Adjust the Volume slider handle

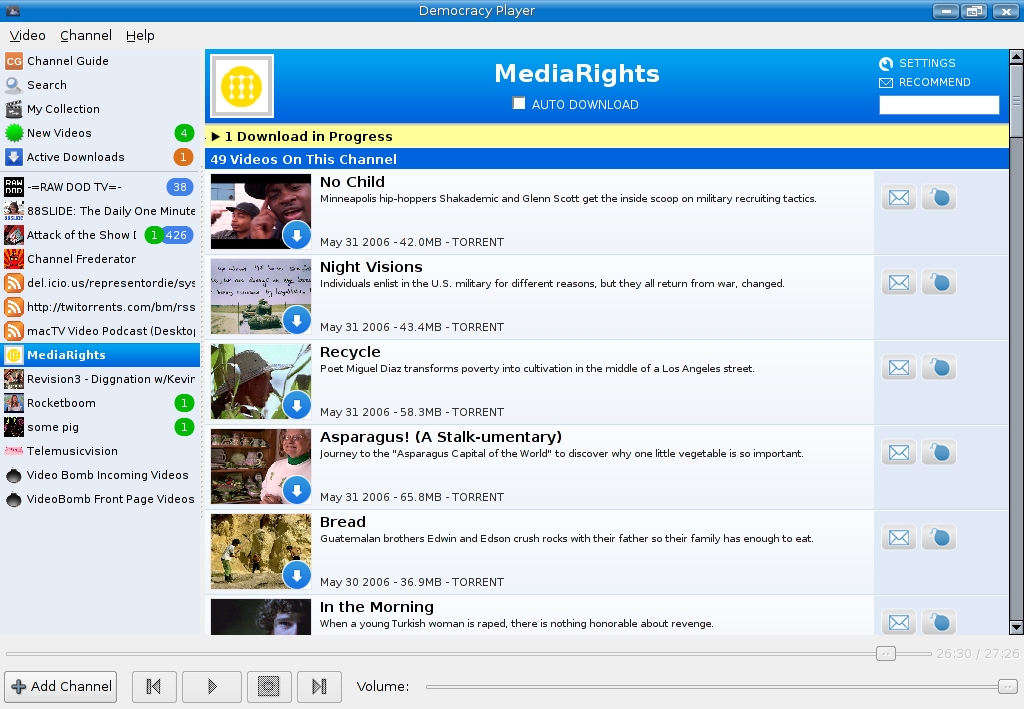[1007, 686]
